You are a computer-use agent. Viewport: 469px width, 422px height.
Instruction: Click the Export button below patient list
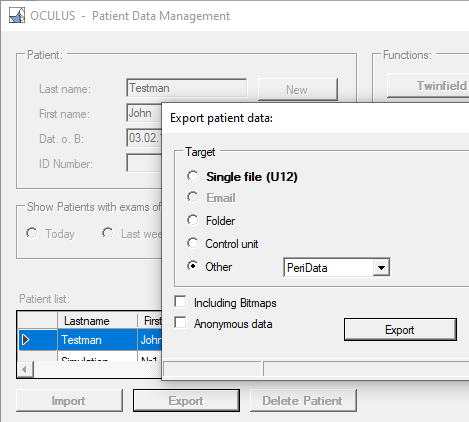click(186, 400)
